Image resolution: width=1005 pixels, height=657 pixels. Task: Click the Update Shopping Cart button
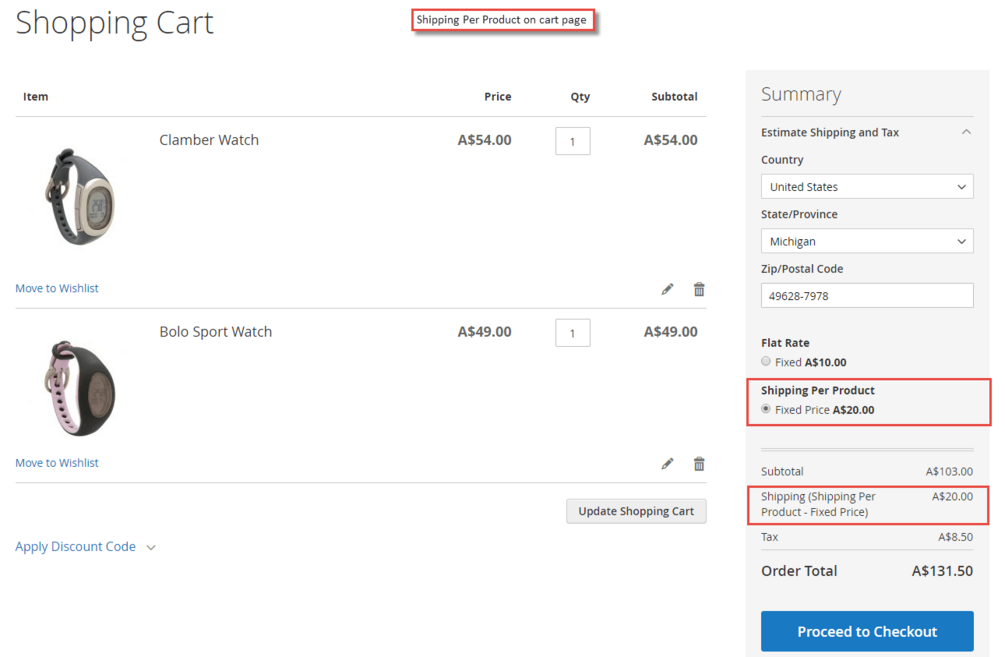coord(636,511)
